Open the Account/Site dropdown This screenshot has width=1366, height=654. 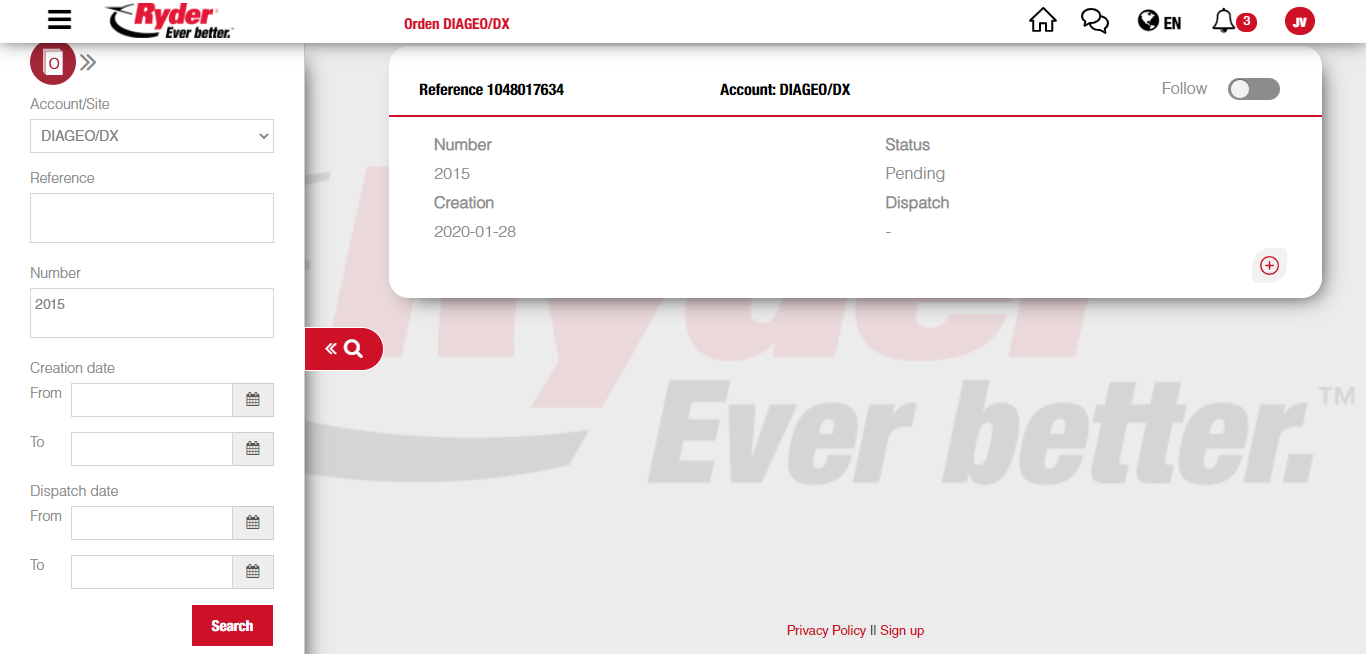coord(152,136)
